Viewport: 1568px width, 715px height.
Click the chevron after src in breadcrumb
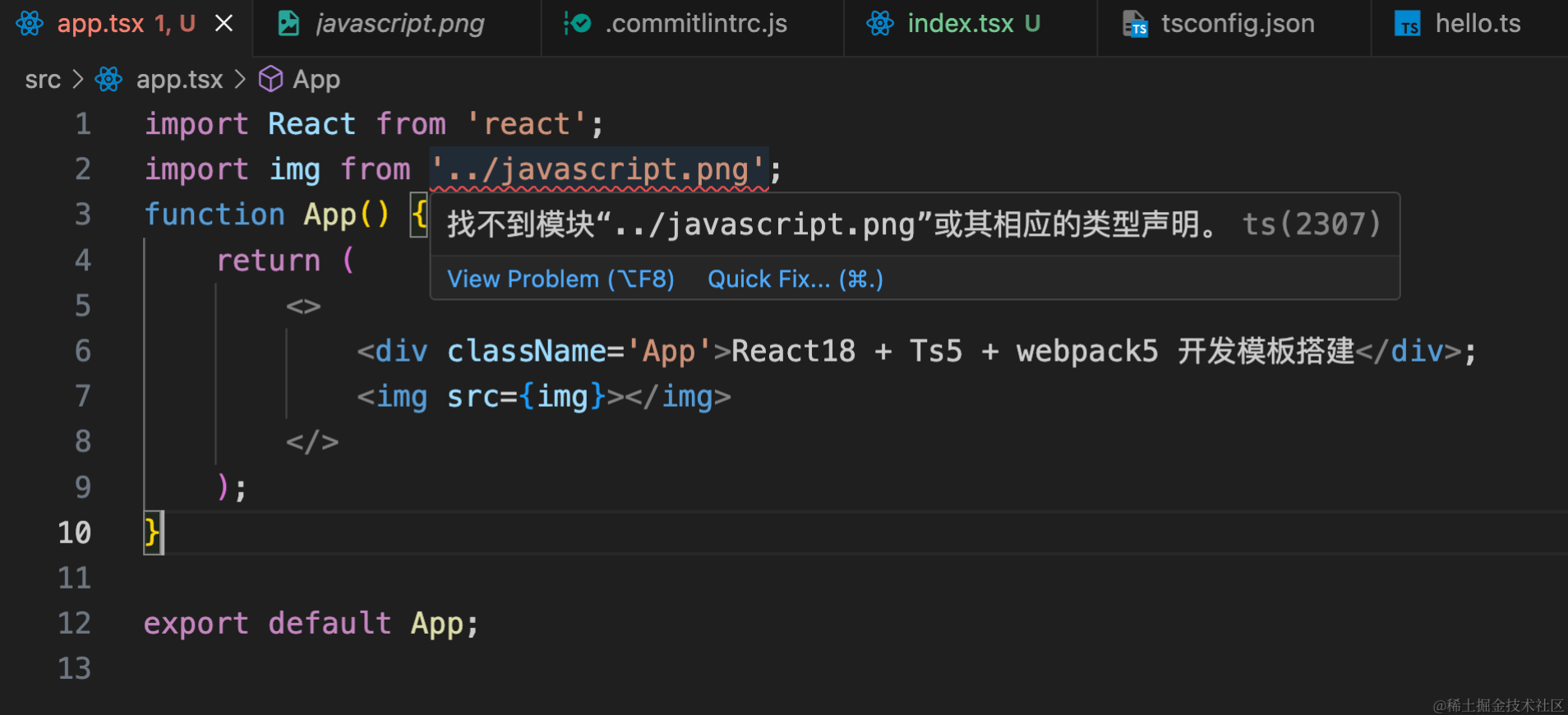78,80
